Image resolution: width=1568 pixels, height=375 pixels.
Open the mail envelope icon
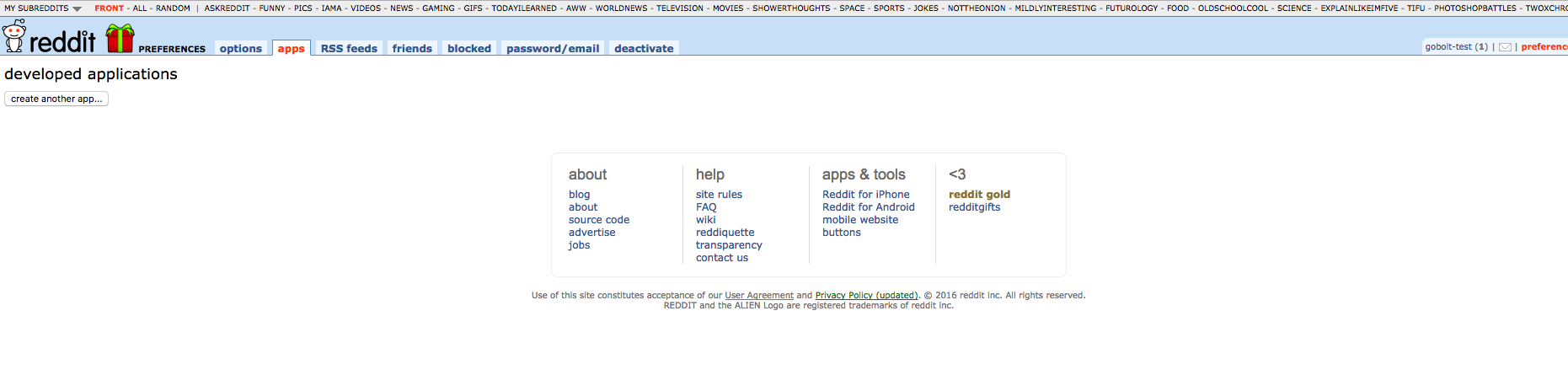pyautogui.click(x=1505, y=47)
